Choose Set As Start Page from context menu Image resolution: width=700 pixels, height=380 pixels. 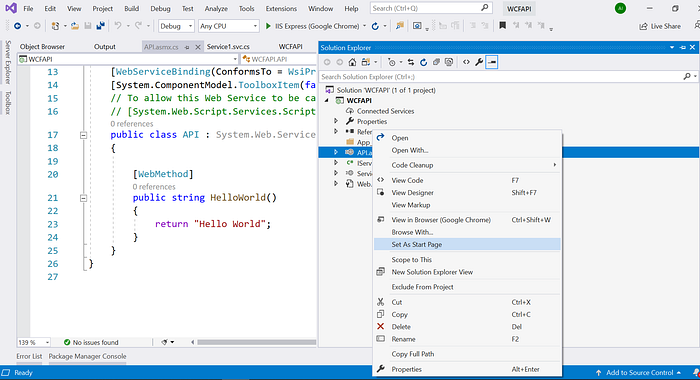click(467, 244)
